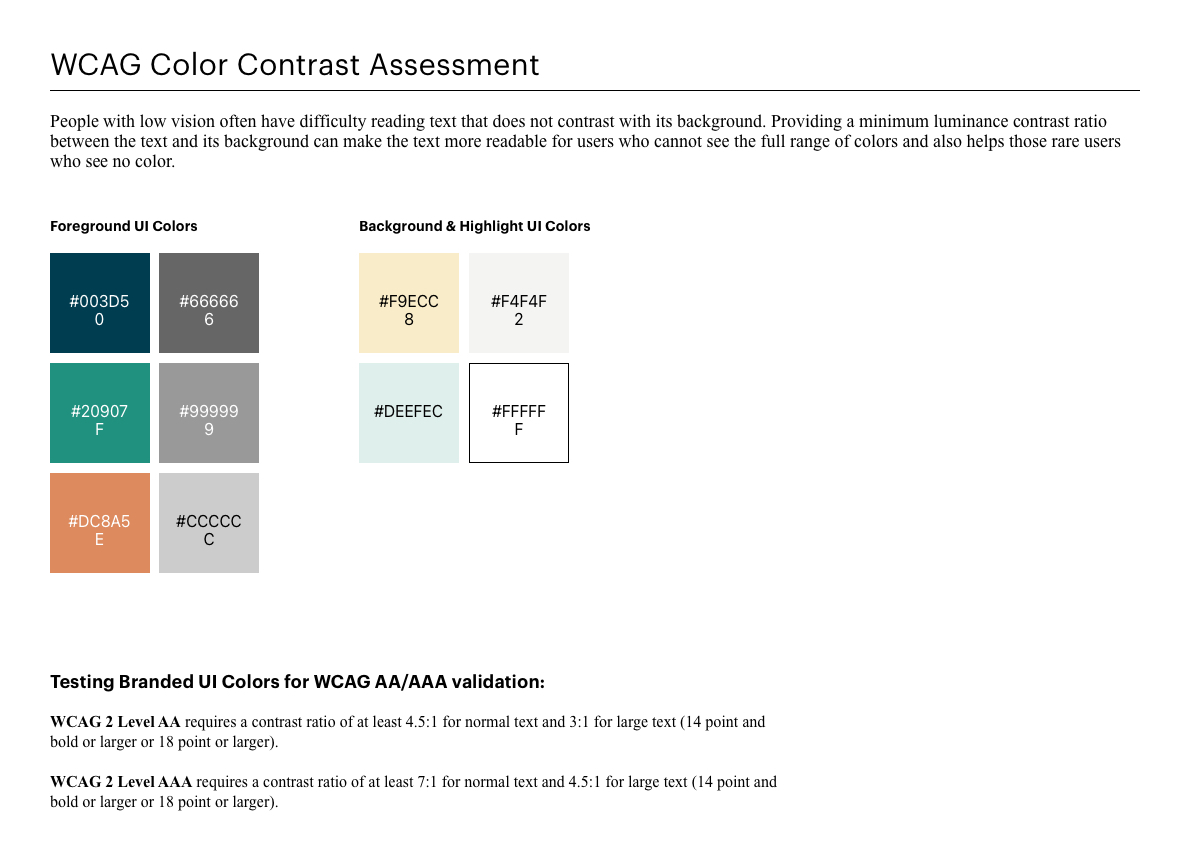The height and width of the screenshot is (860, 1190).
Task: Click the intro paragraph about low vision
Action: coord(585,141)
